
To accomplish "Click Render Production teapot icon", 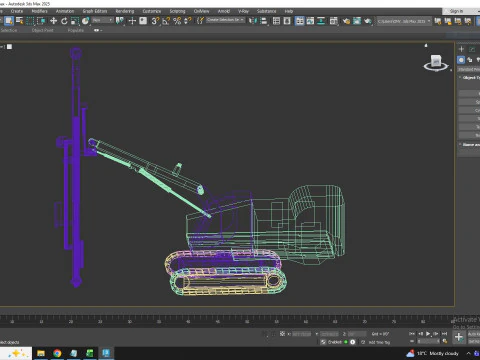I will [368, 21].
